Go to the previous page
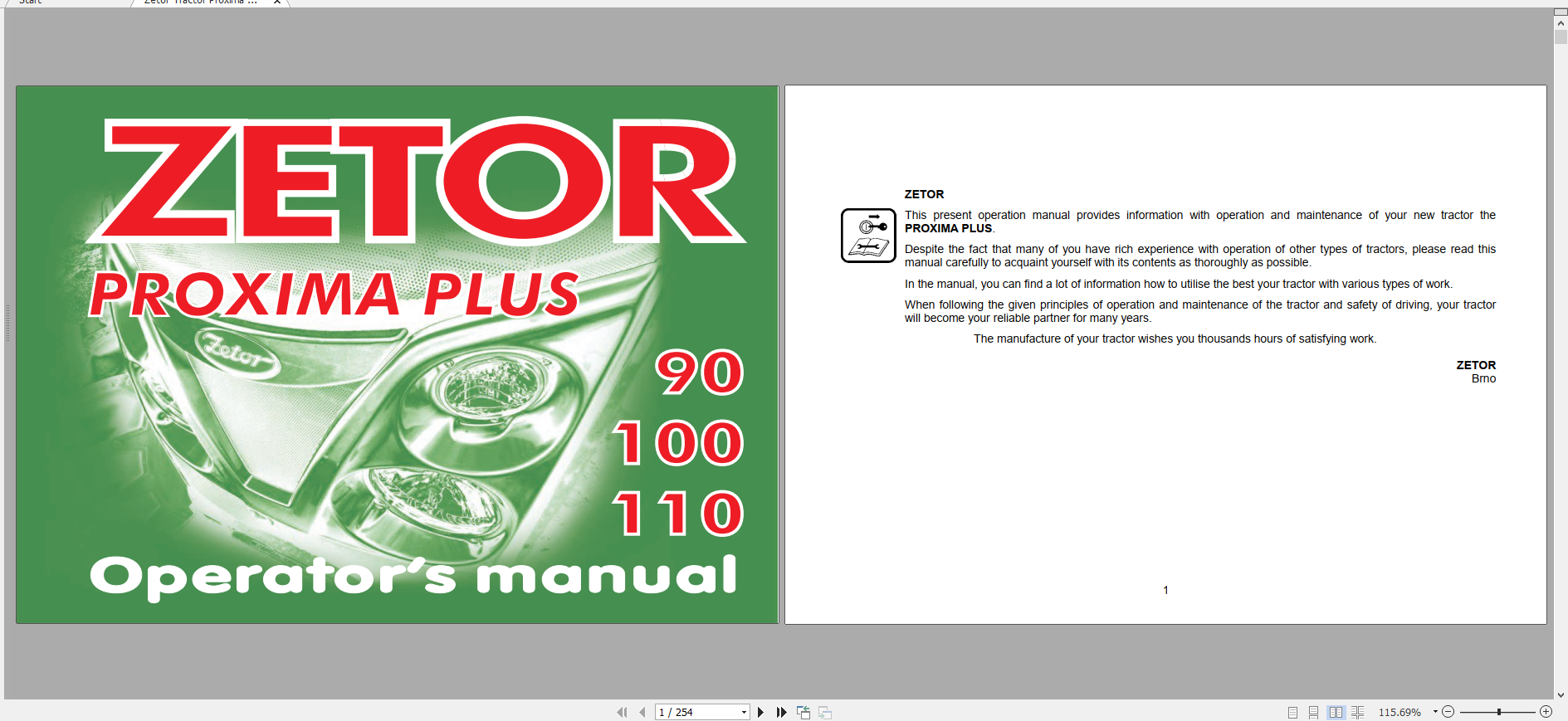The image size is (1568, 721). tap(642, 712)
